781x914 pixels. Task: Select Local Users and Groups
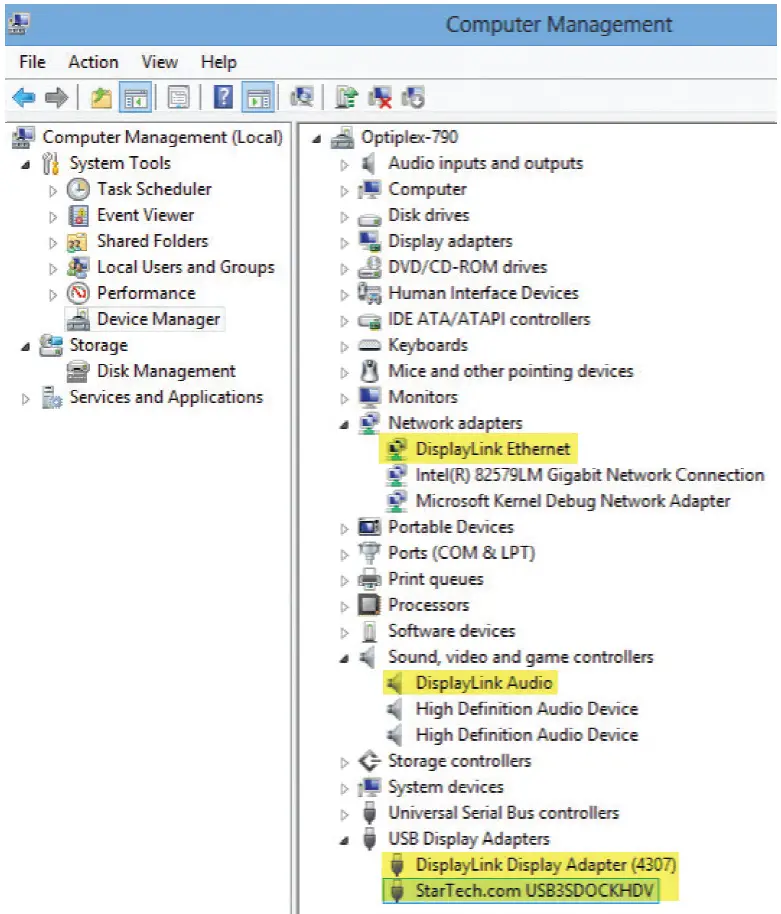185,267
